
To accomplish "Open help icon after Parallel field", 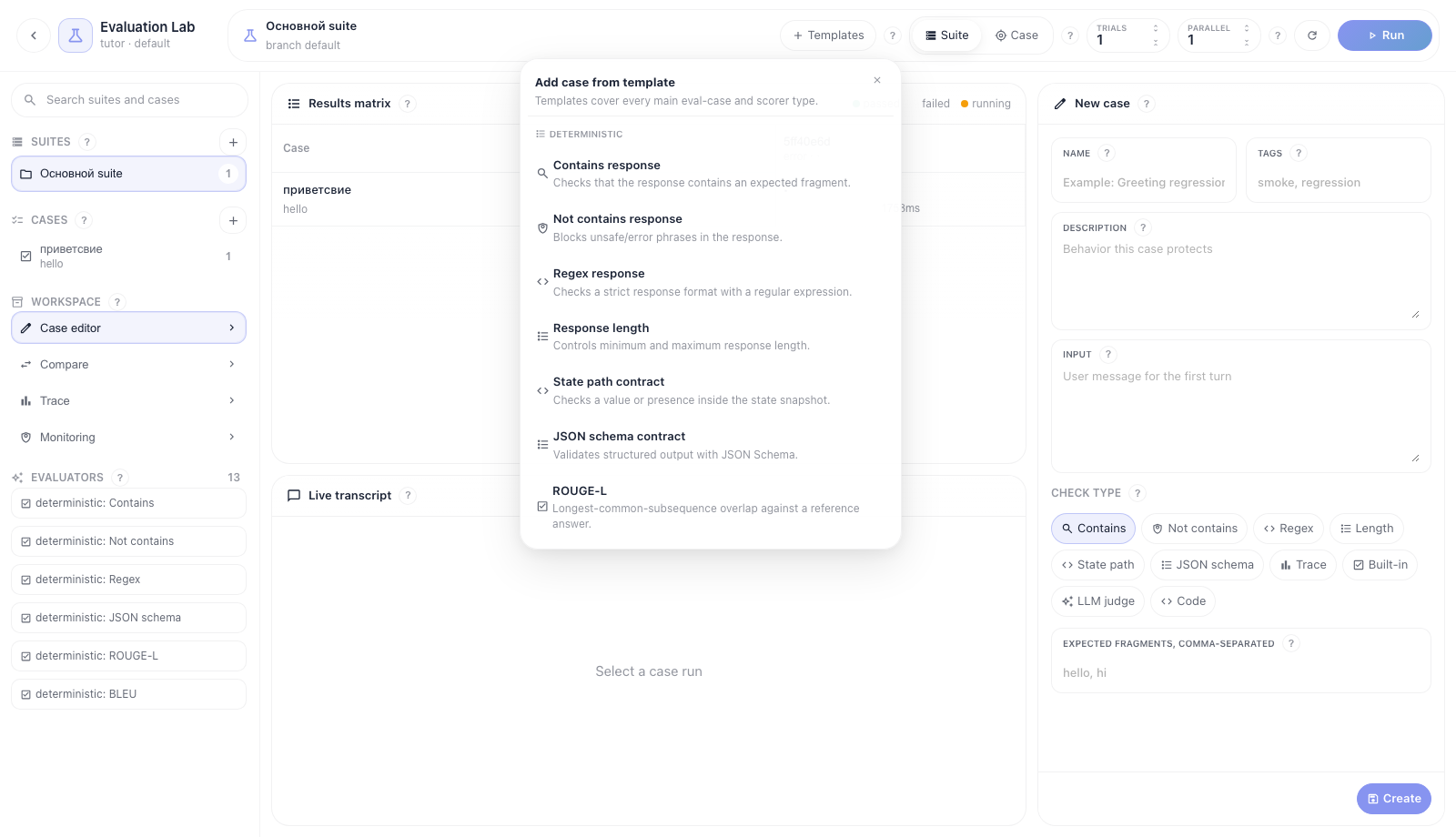I will point(1278,35).
